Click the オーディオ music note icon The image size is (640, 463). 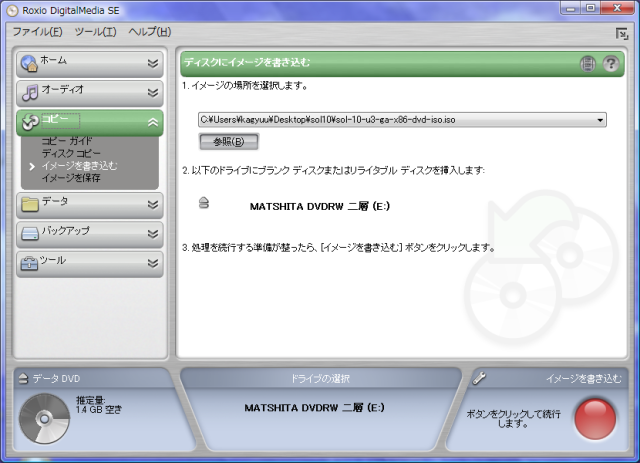(x=30, y=92)
